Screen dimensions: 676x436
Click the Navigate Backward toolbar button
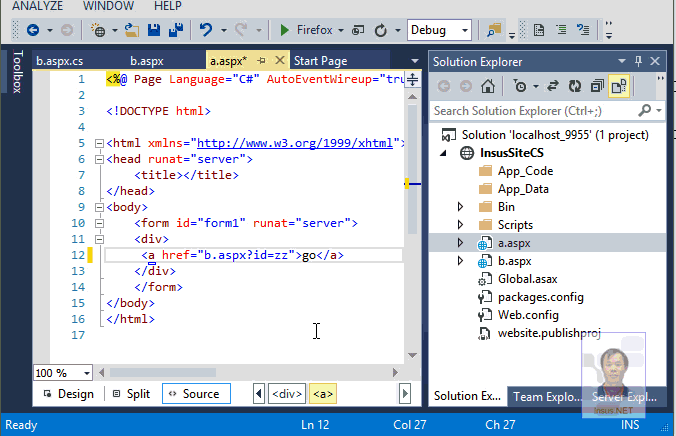click(x=33, y=30)
